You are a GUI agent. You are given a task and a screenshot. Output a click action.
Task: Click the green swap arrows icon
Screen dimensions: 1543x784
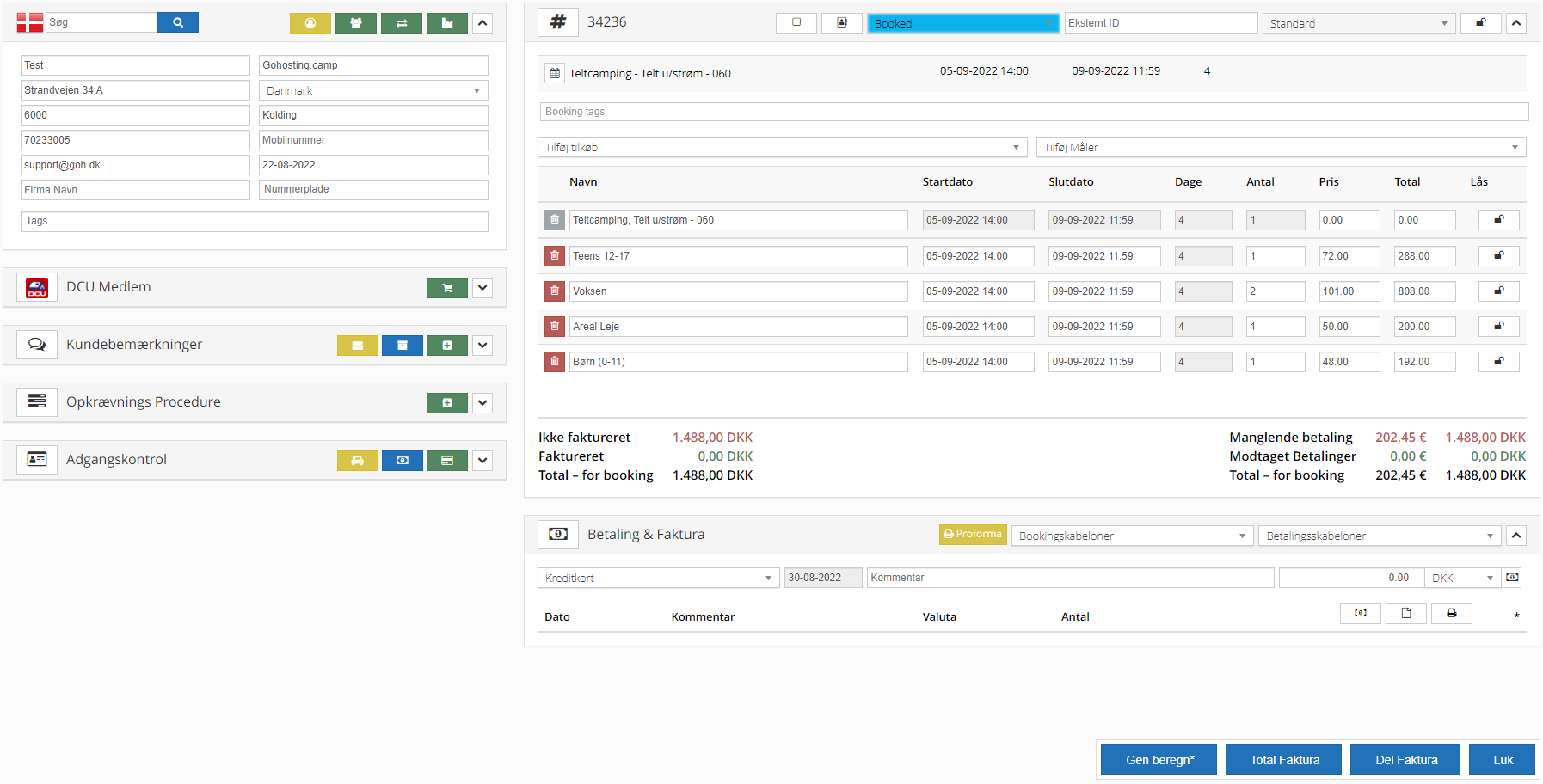click(401, 23)
